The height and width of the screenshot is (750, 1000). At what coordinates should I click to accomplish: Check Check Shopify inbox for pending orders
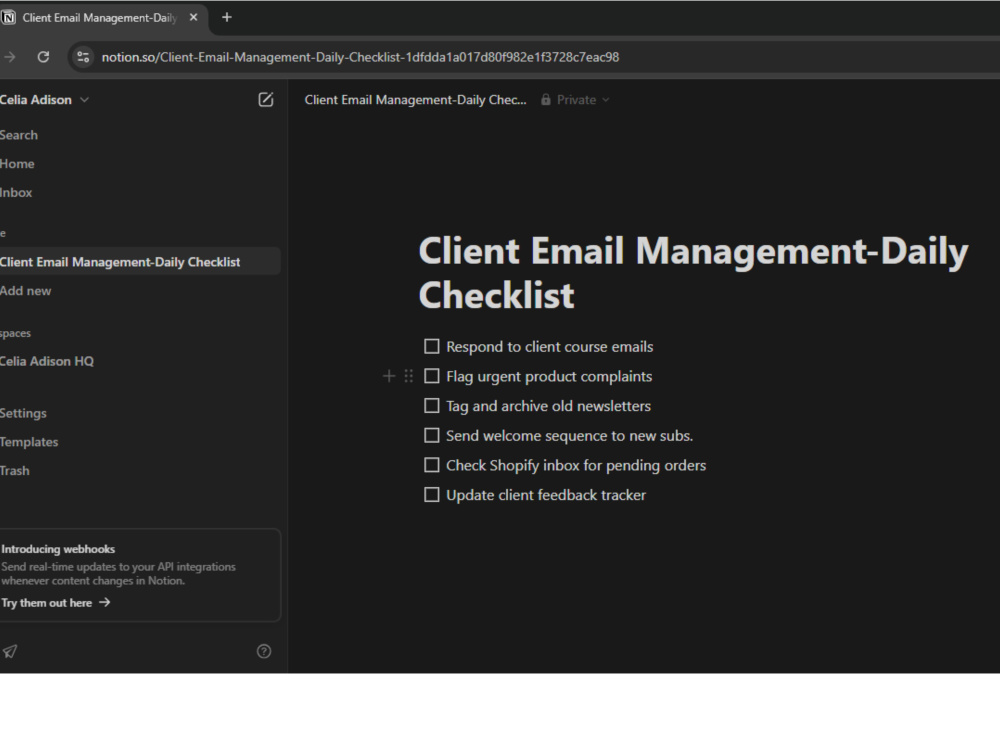pyautogui.click(x=432, y=465)
